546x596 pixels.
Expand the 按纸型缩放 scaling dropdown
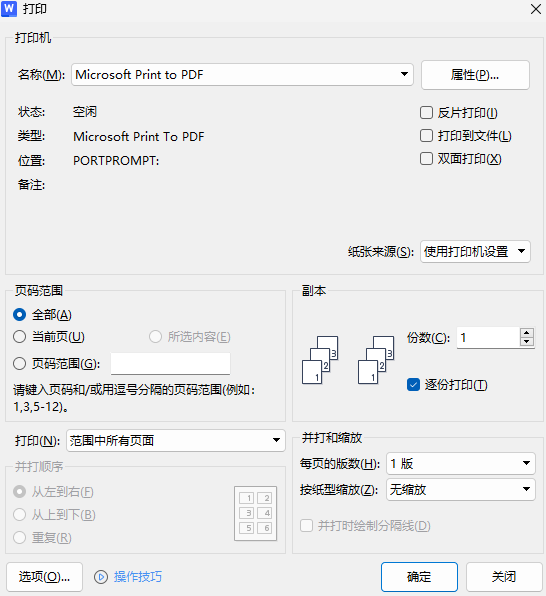coord(461,490)
